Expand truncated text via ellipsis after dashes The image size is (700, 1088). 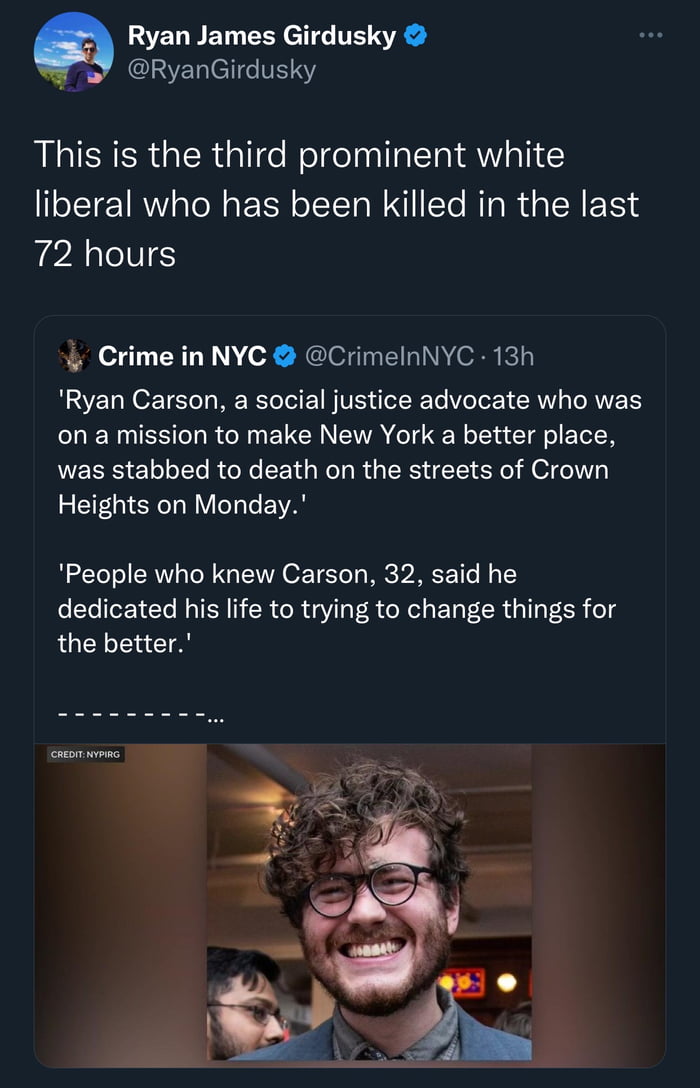[x=215, y=716]
